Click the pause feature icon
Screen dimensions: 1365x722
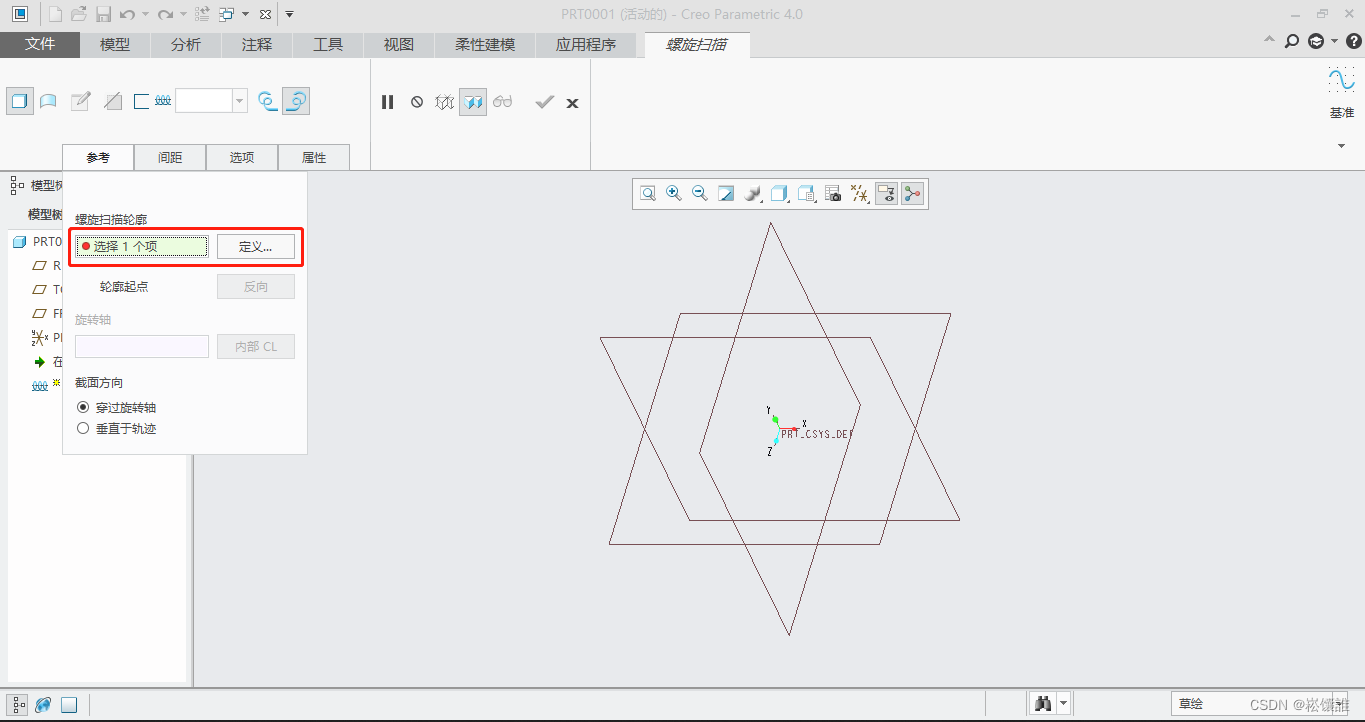pyautogui.click(x=388, y=102)
